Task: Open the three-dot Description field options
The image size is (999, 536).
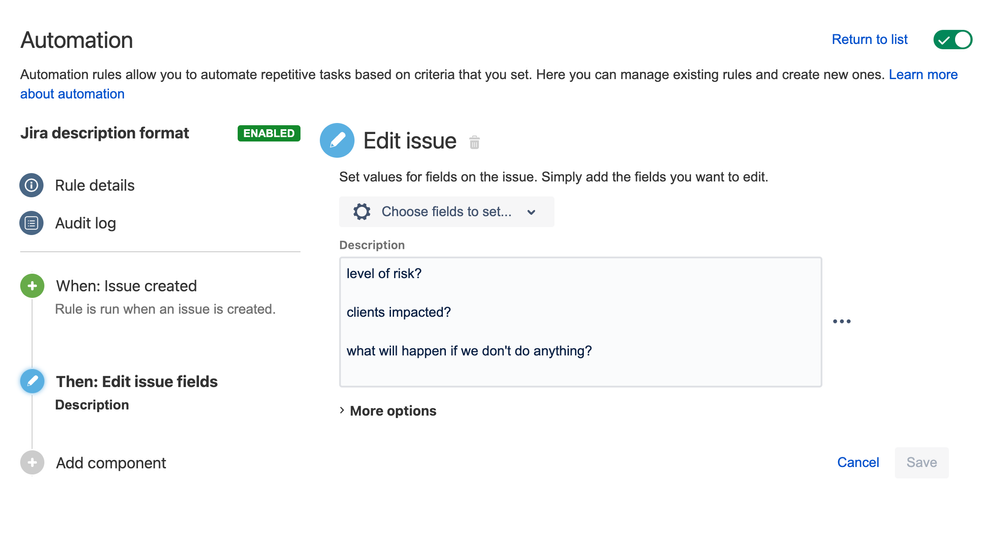Action: coord(842,321)
